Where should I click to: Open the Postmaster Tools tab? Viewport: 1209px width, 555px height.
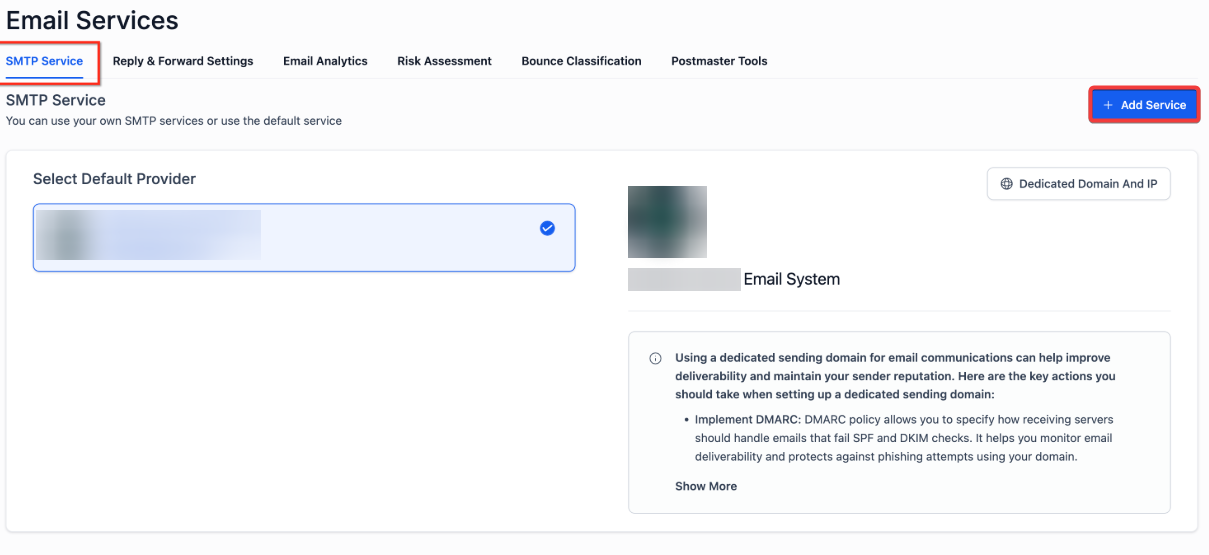click(719, 61)
